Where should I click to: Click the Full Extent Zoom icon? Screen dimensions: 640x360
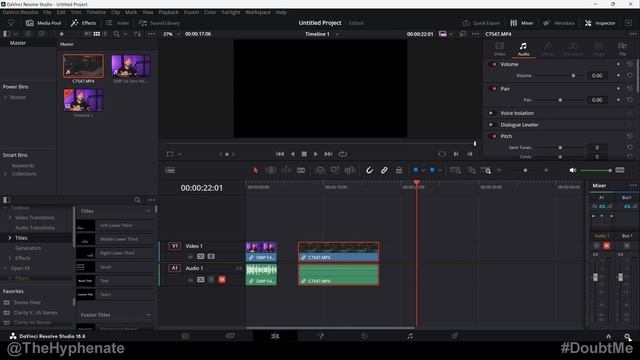tap(455, 170)
